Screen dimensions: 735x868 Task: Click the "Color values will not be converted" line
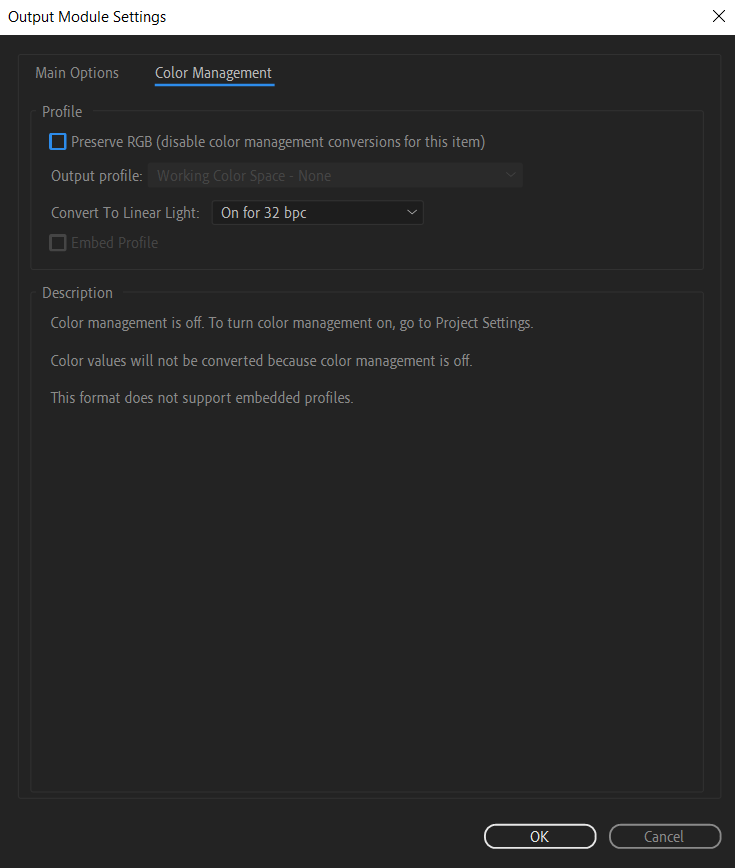point(261,360)
